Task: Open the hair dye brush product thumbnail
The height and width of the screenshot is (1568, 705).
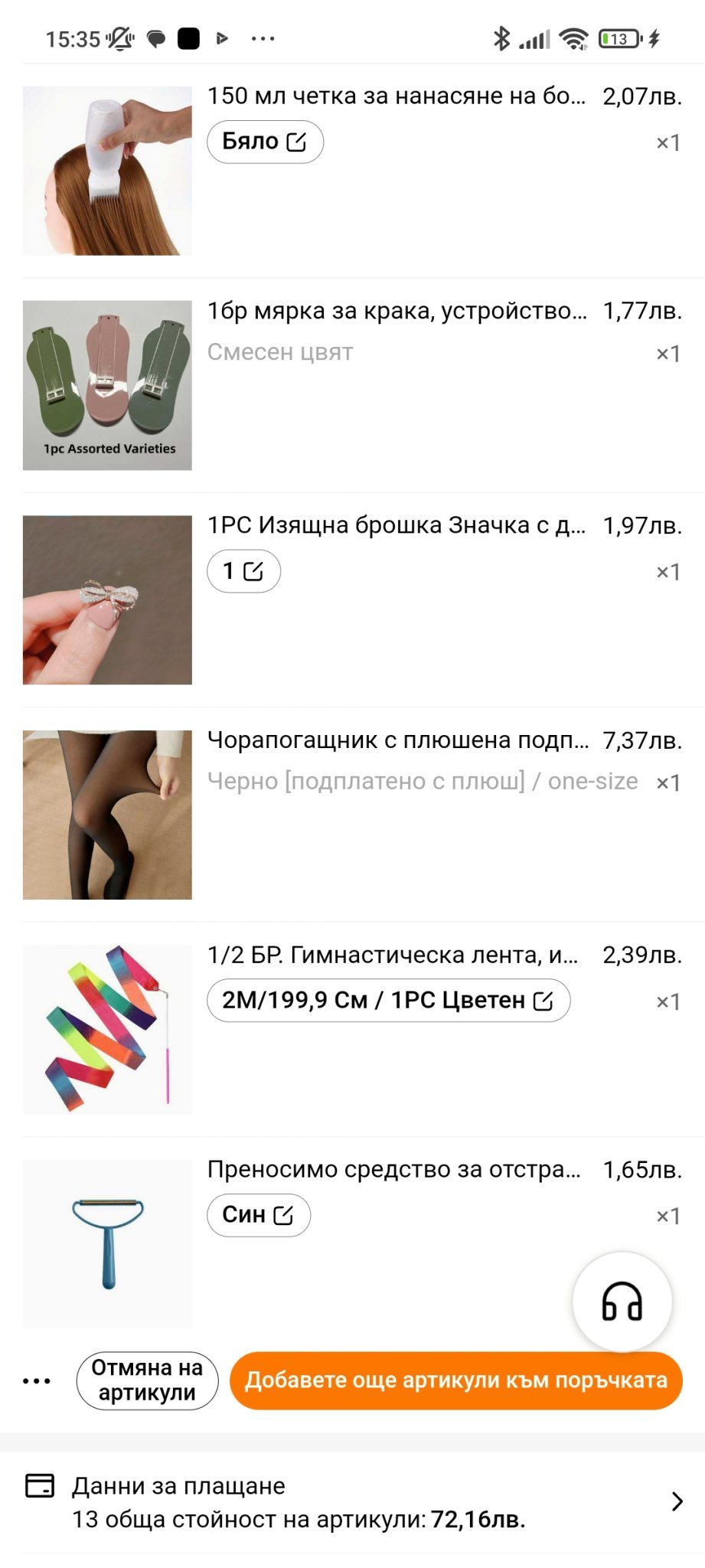Action: pyautogui.click(x=107, y=171)
